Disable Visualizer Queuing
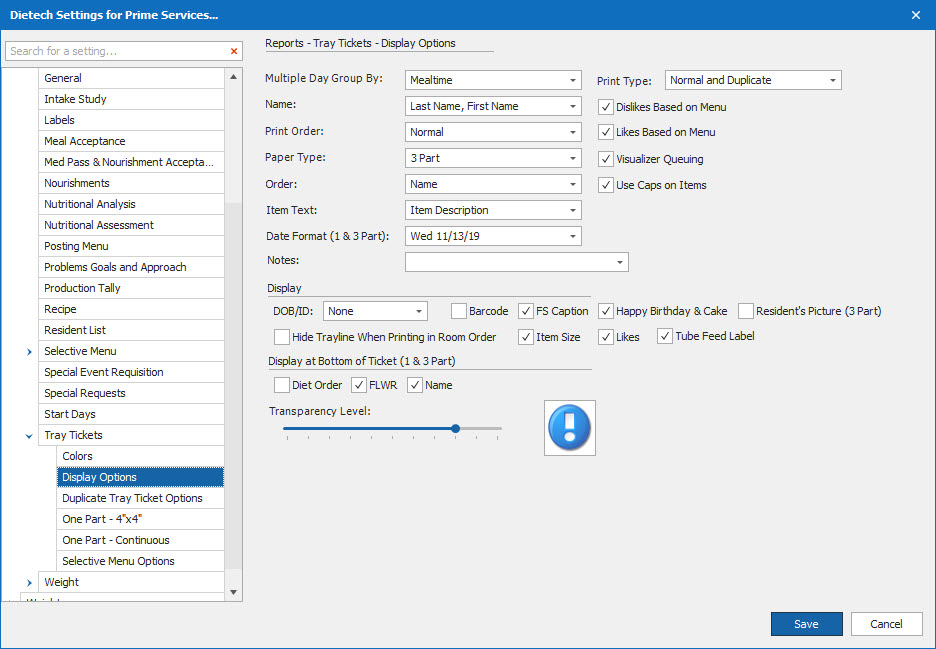 click(606, 159)
